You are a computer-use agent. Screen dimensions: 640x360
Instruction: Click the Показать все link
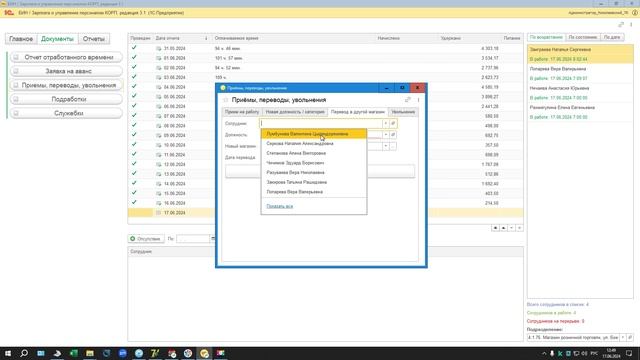pos(280,207)
